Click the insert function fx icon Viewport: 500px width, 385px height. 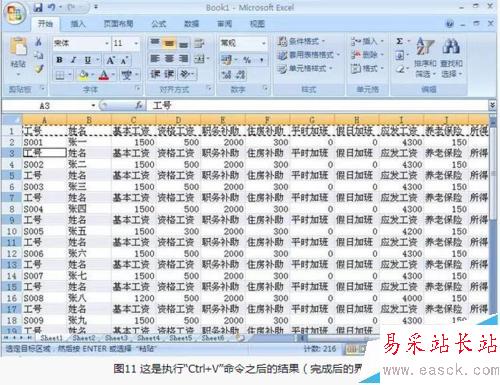coord(140,106)
